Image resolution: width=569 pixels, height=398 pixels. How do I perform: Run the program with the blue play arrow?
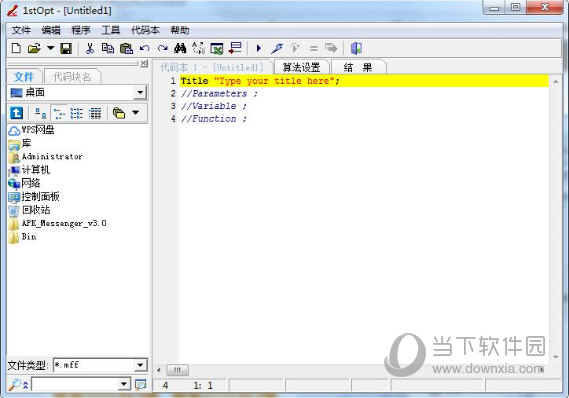pos(259,48)
